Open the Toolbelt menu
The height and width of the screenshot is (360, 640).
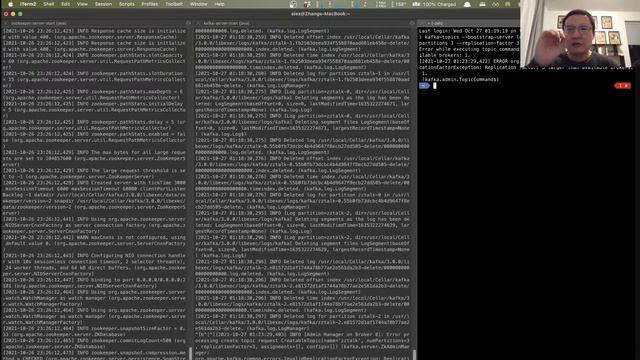pyautogui.click(x=174, y=4)
